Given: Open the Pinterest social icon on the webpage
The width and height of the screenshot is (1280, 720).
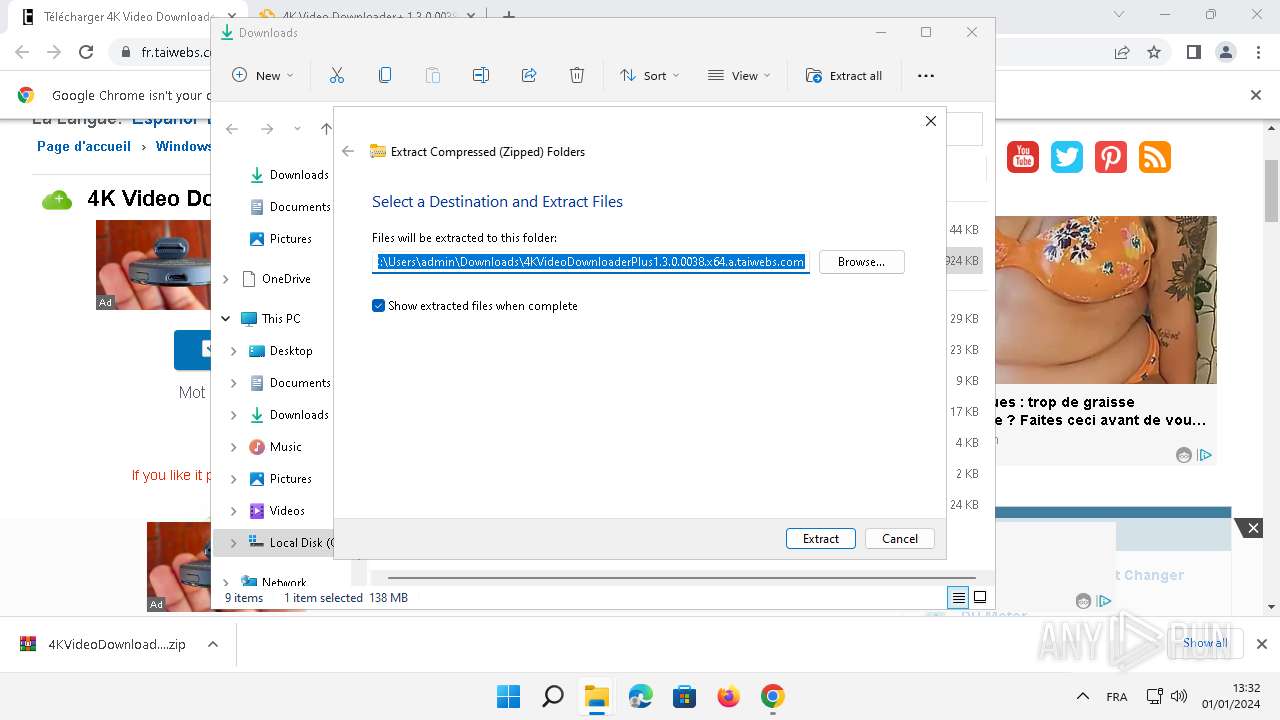Looking at the screenshot, I should point(1111,157).
